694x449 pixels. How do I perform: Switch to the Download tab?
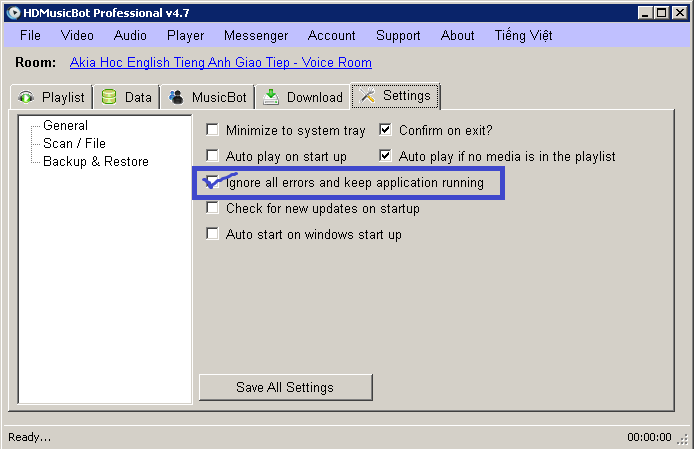pyautogui.click(x=303, y=97)
